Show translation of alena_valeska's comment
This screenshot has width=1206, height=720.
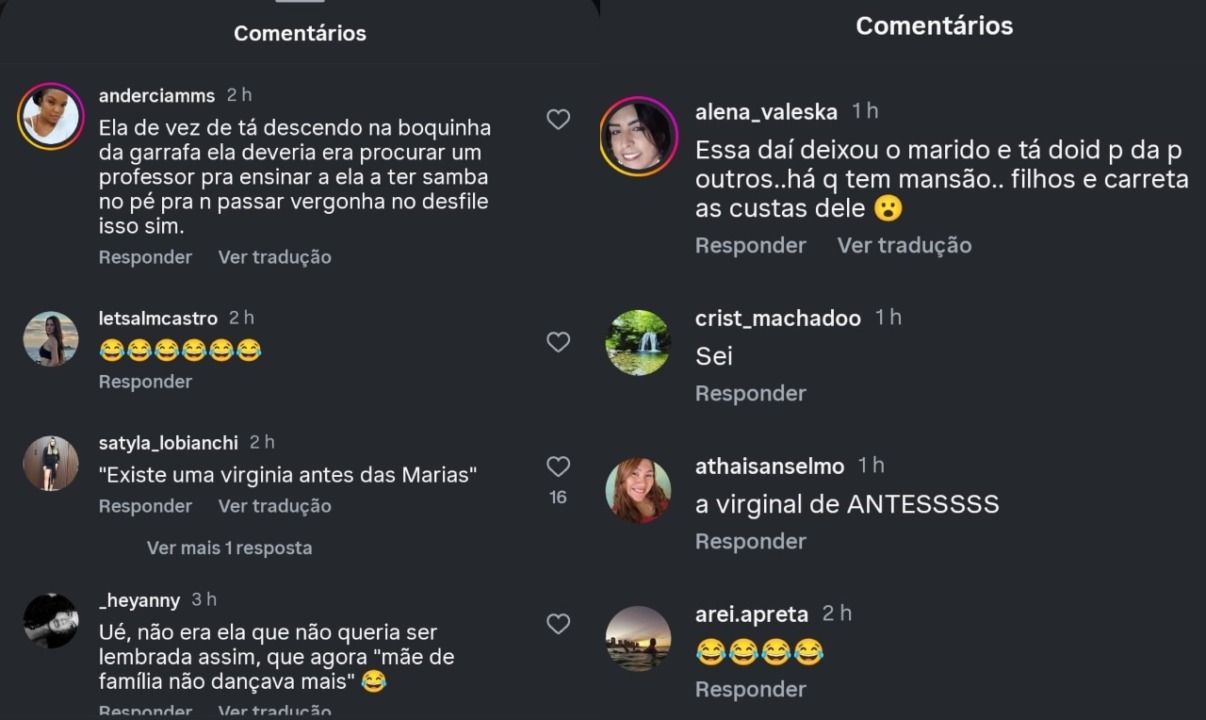[x=904, y=245]
